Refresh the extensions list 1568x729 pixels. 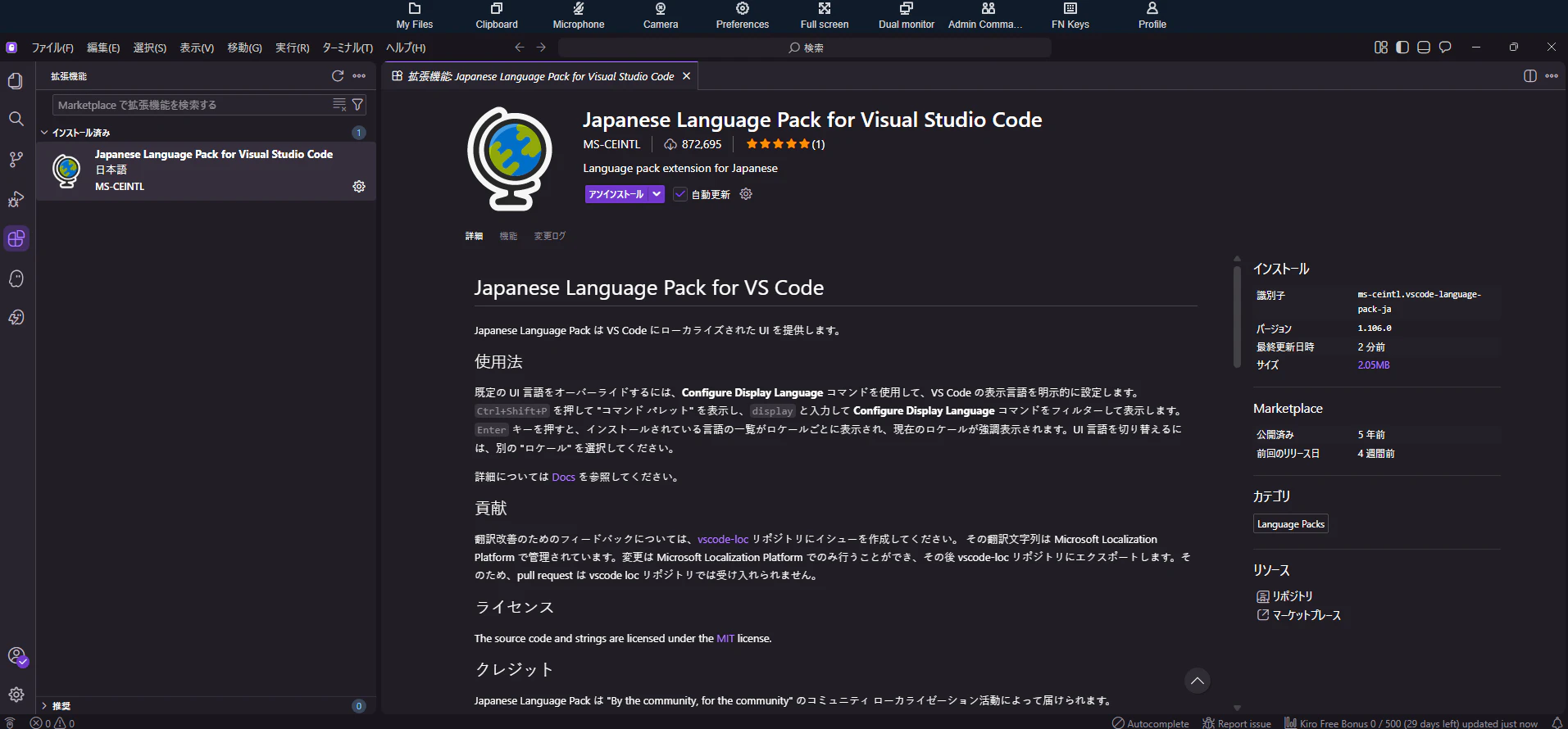[x=338, y=76]
